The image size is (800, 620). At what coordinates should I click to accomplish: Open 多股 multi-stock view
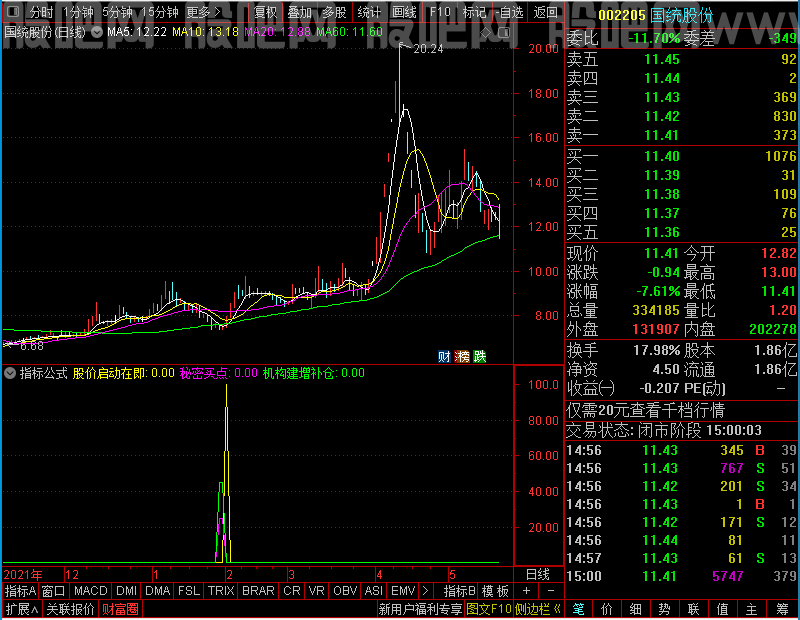click(334, 12)
